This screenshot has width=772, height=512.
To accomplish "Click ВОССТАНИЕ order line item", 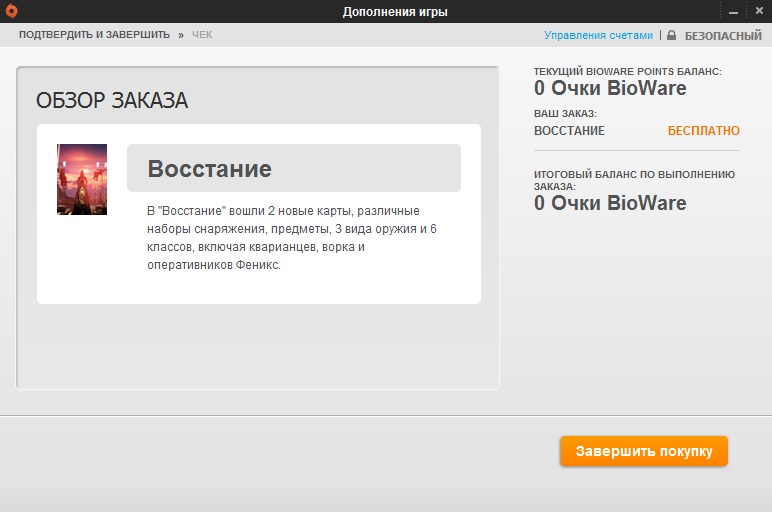I will [569, 130].
